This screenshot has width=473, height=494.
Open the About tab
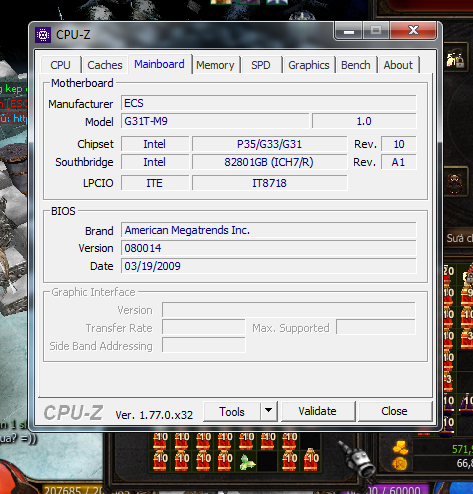398,65
